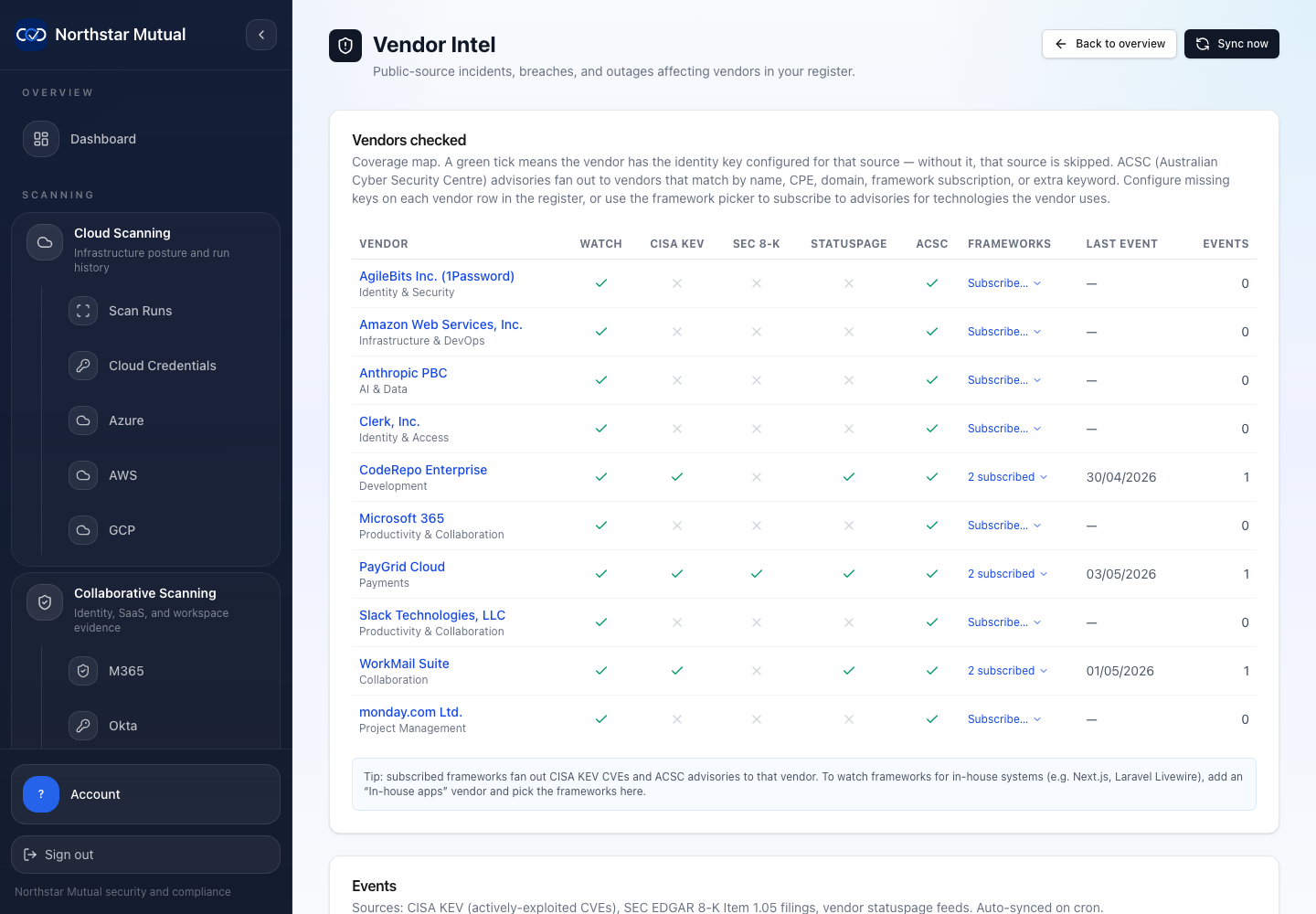Click the Statuspage cross for Slack Technologies
Viewport: 1316px width, 914px height.
point(849,622)
